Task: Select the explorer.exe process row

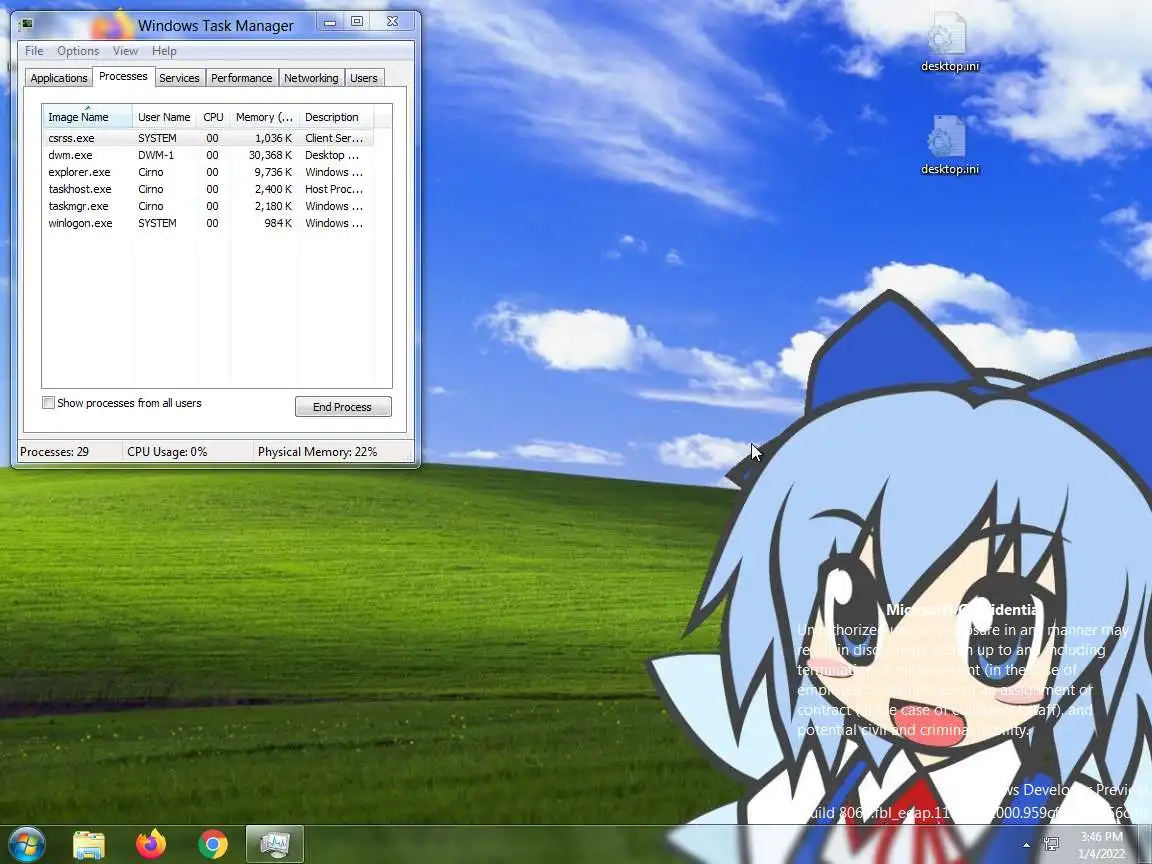Action: click(208, 172)
